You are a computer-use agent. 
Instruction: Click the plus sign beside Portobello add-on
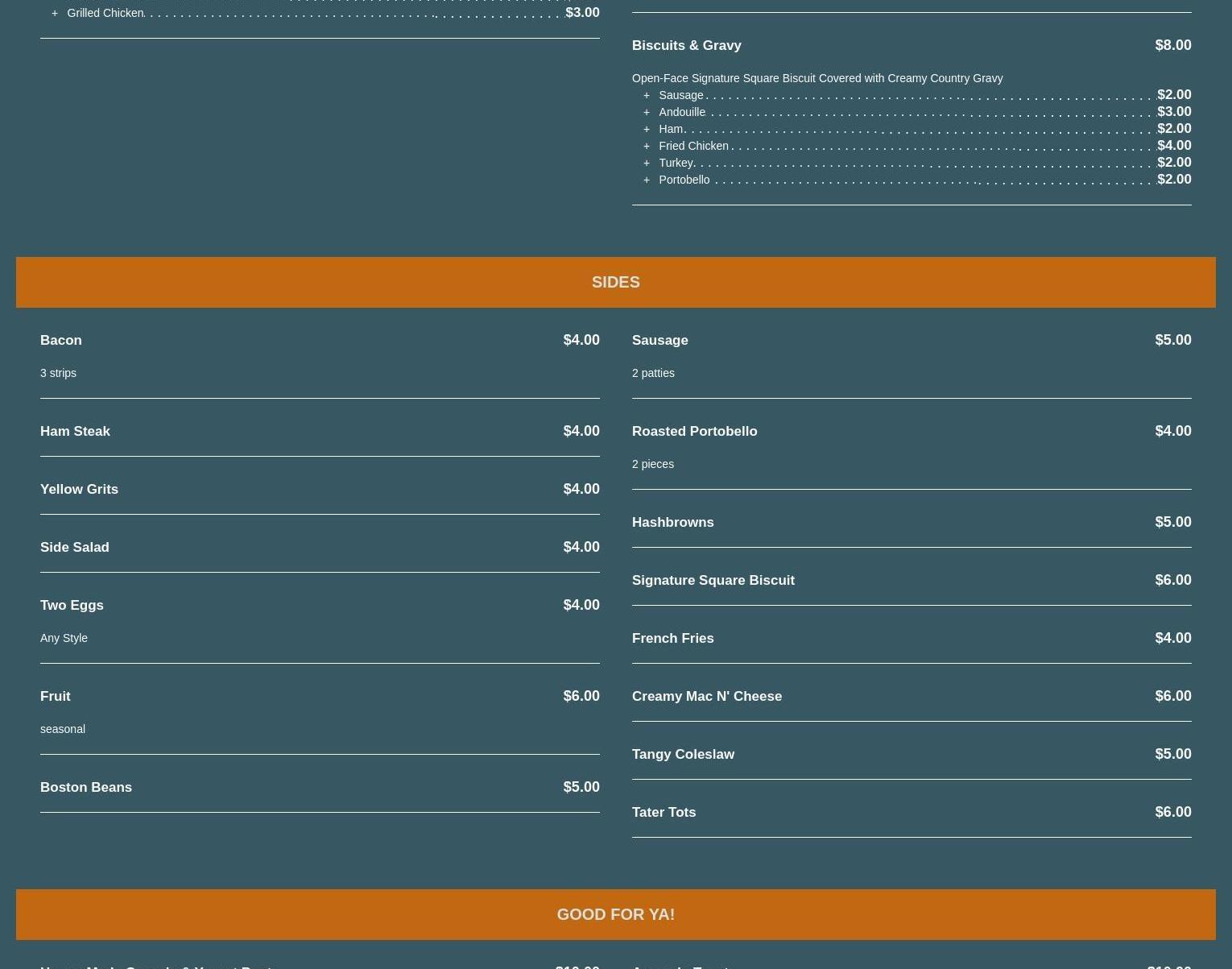click(x=646, y=180)
